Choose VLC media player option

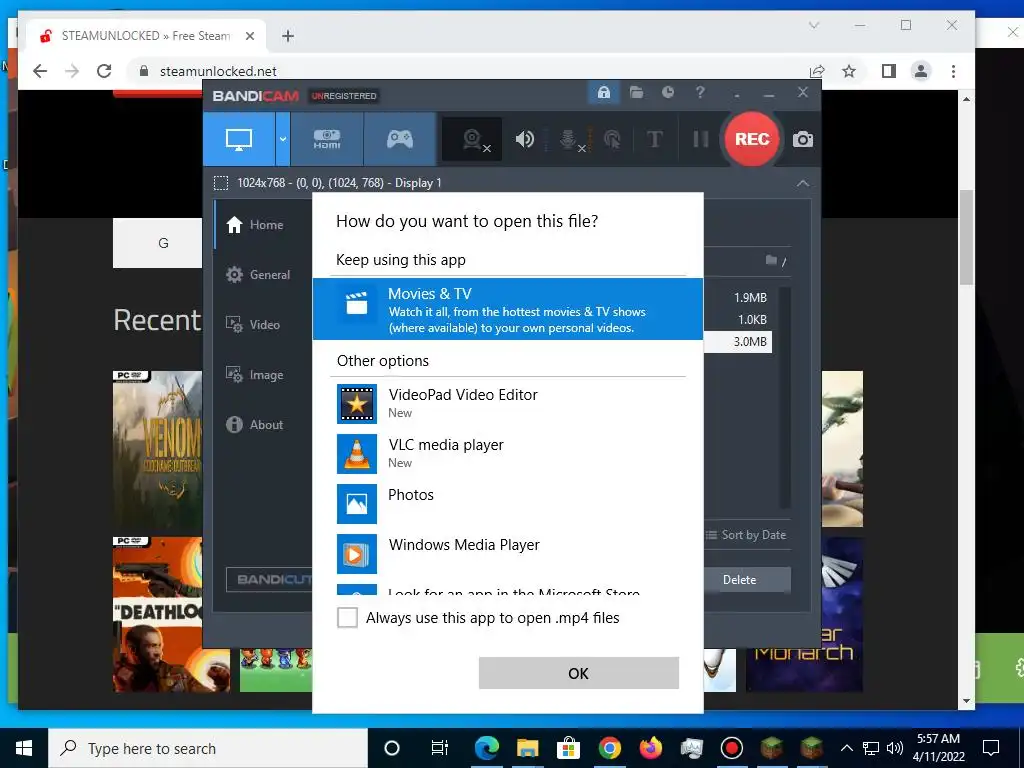(x=507, y=454)
